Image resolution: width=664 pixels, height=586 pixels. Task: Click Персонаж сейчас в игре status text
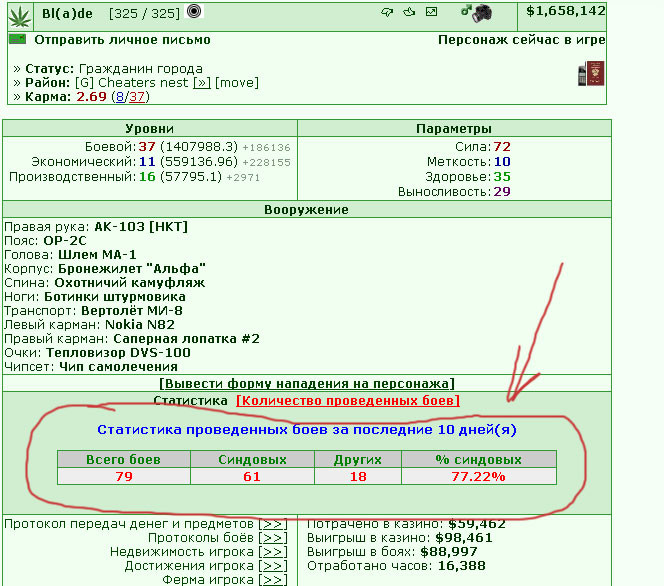point(521,40)
